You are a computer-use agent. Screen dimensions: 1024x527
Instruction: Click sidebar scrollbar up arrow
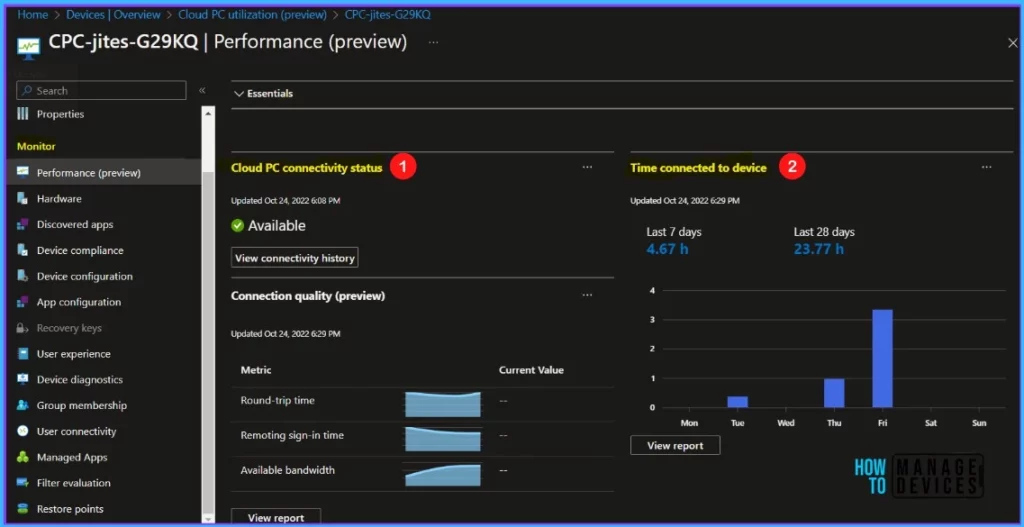208,112
